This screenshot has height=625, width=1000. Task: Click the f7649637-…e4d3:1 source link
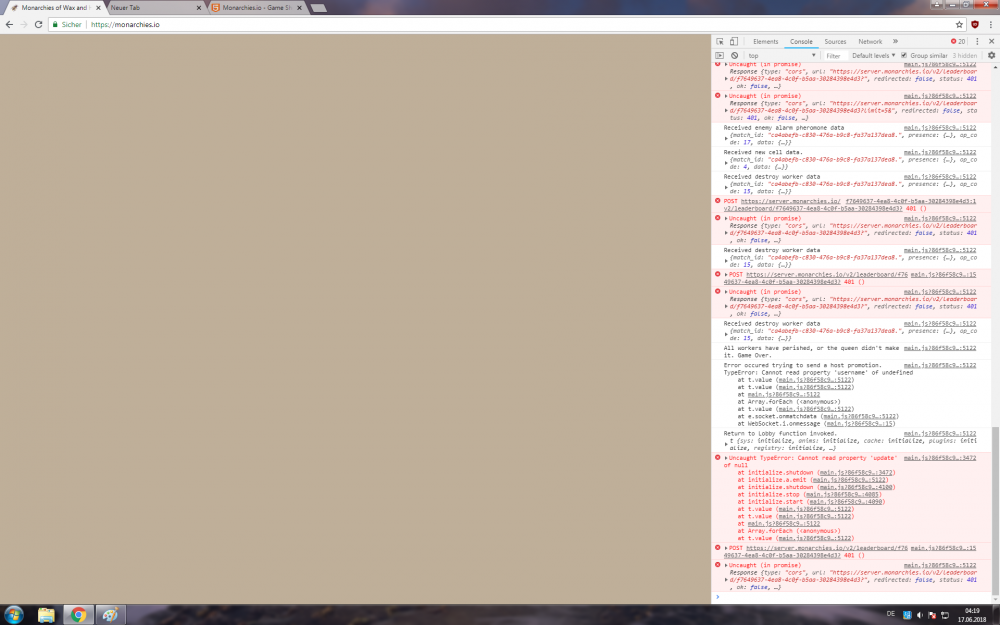pos(910,201)
